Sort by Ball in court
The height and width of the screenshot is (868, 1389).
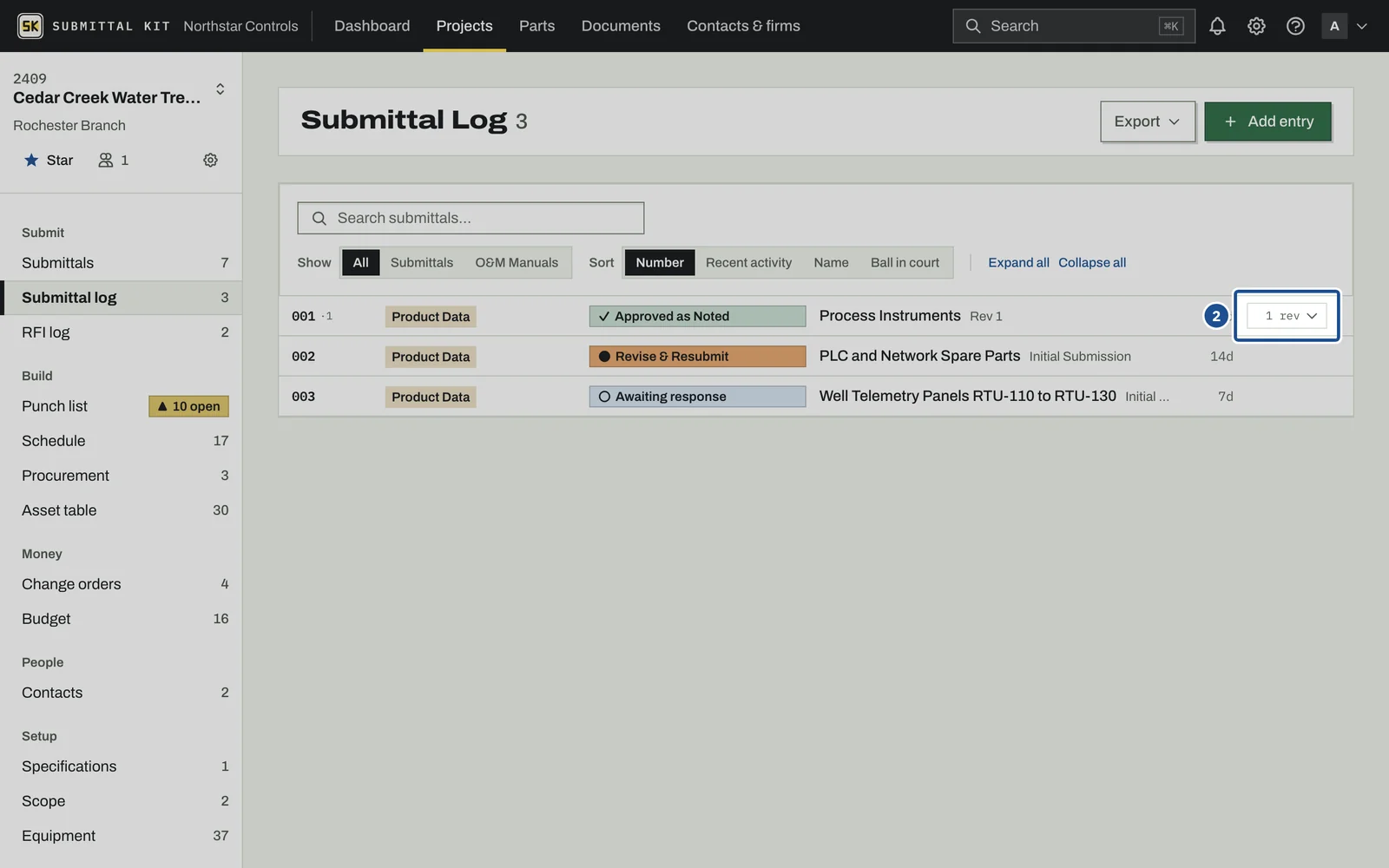pyautogui.click(x=905, y=262)
